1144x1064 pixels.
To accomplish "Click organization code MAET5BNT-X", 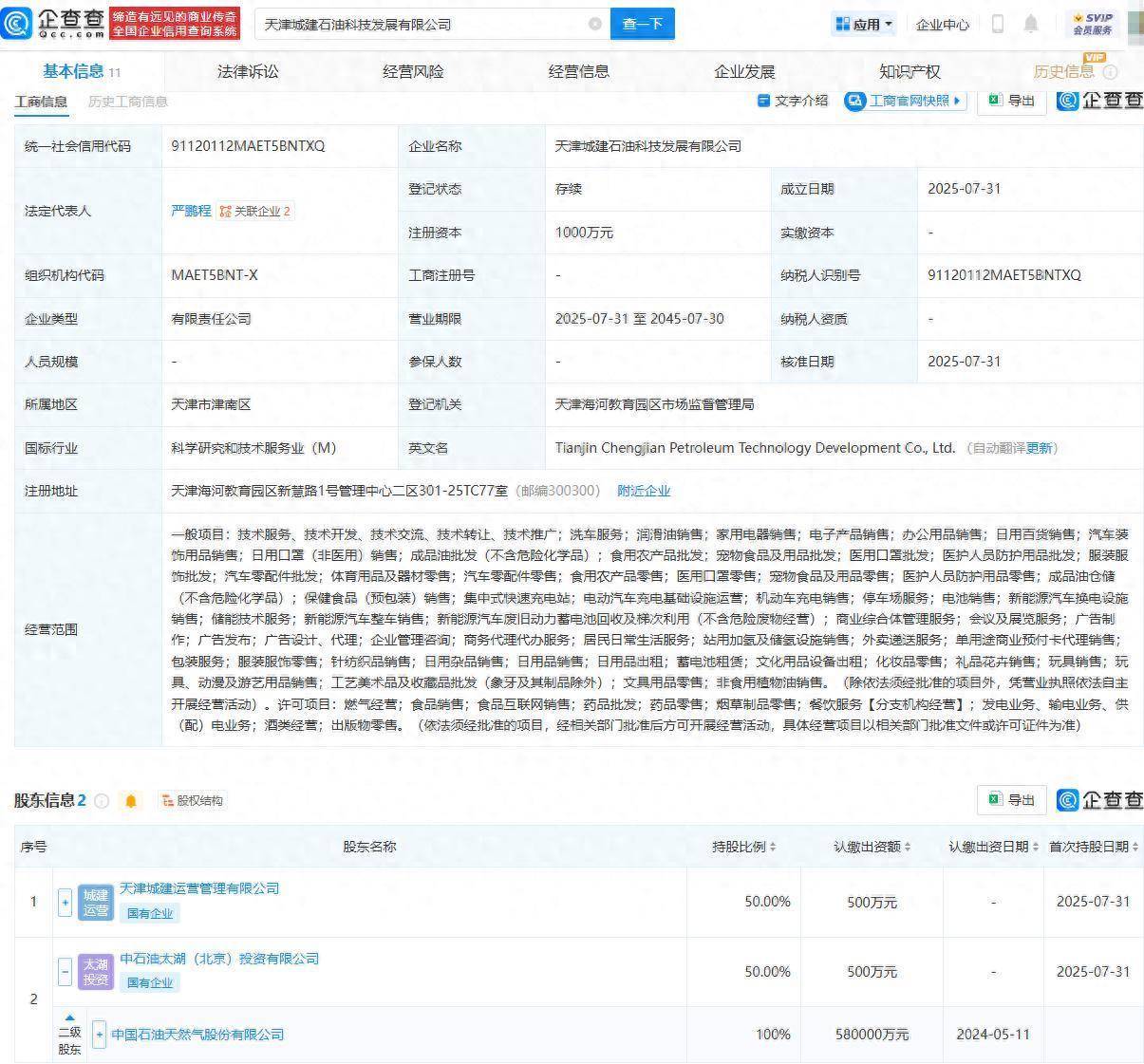I will [215, 275].
